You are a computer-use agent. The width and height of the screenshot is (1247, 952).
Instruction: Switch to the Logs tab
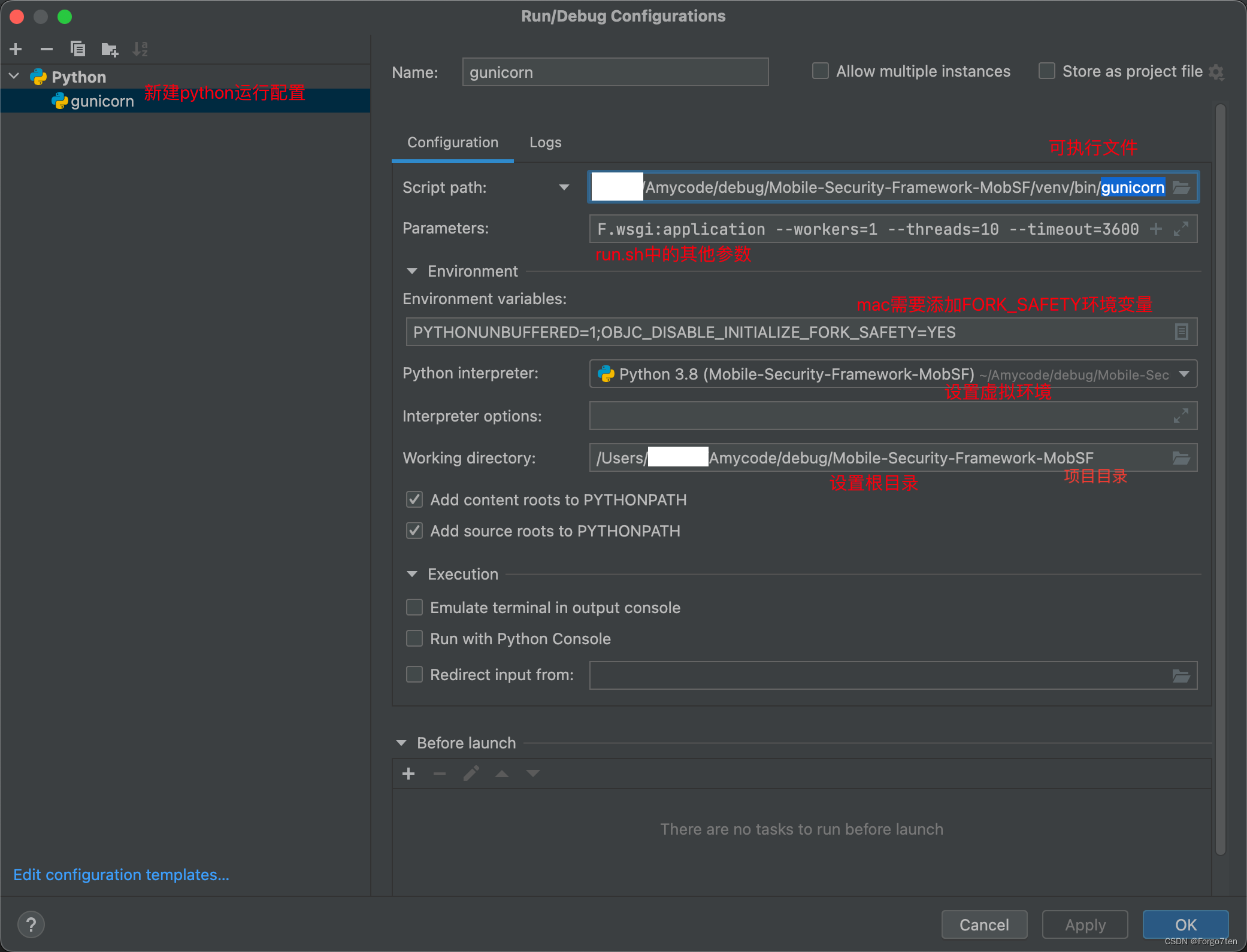coord(546,143)
